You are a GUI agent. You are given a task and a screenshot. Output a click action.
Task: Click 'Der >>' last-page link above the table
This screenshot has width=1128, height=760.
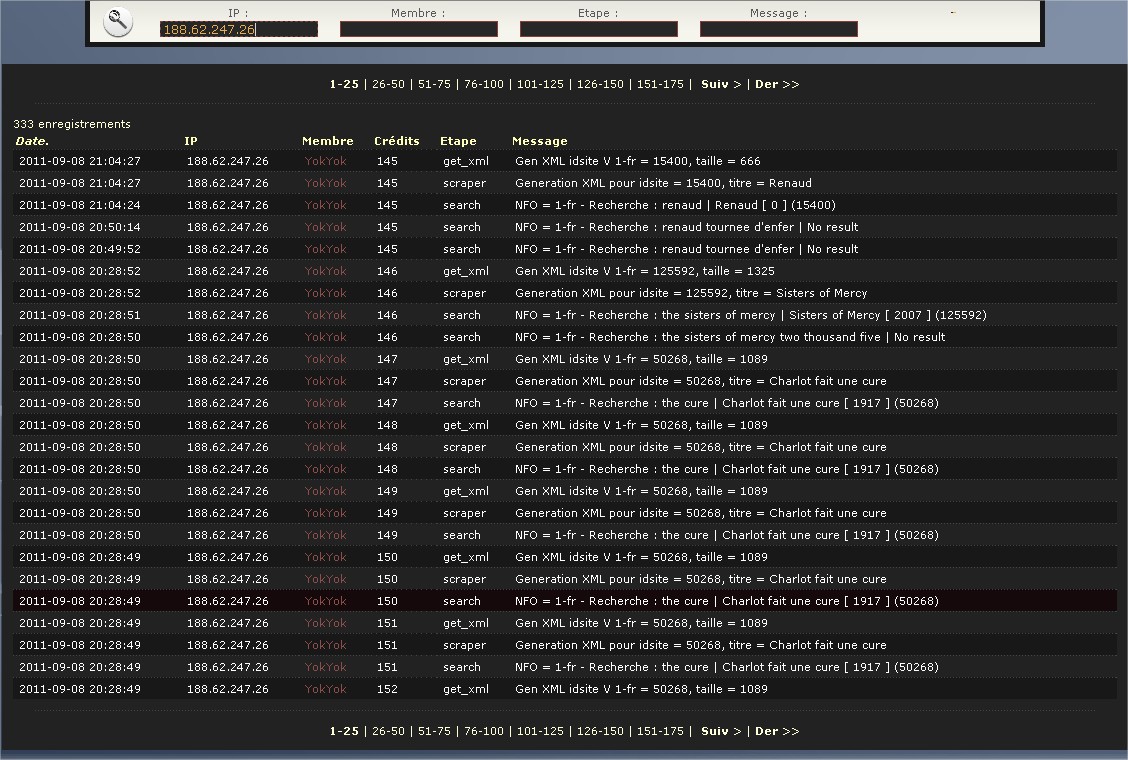tap(777, 84)
